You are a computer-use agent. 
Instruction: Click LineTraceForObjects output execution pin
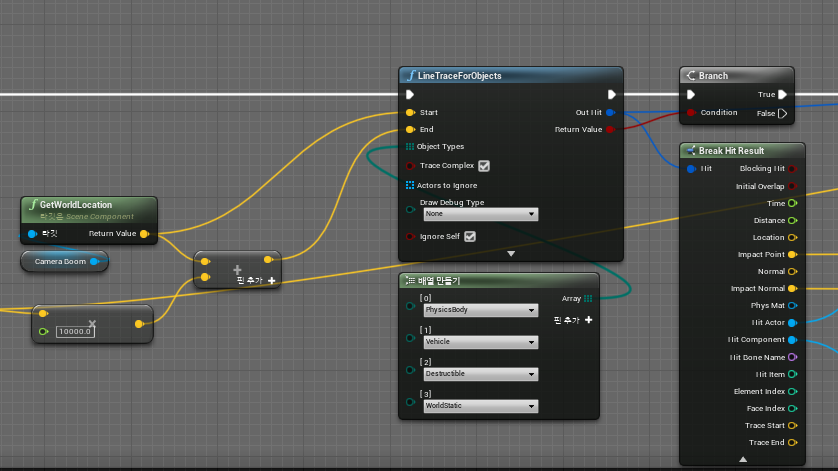(x=612, y=95)
